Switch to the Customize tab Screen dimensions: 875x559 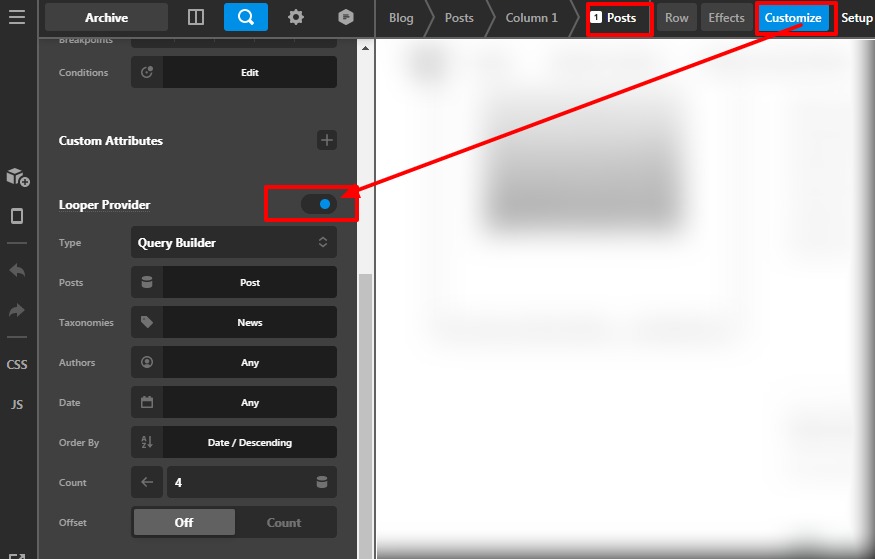click(x=792, y=18)
